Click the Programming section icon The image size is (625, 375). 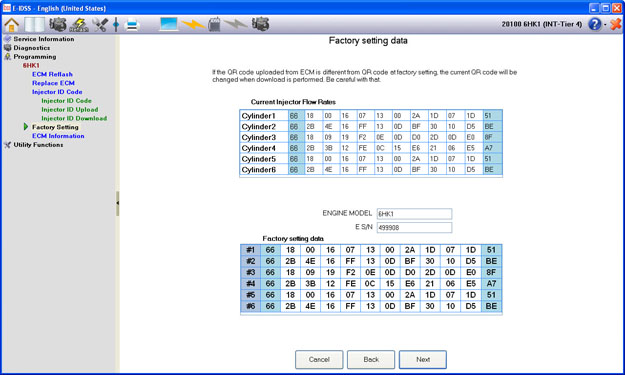click(x=7, y=57)
